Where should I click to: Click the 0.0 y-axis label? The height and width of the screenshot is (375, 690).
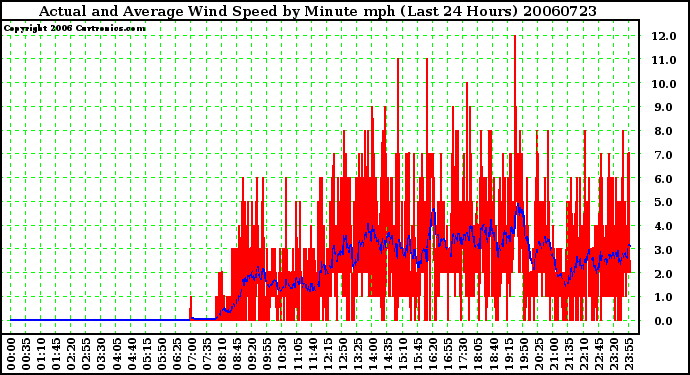pyautogui.click(x=664, y=321)
